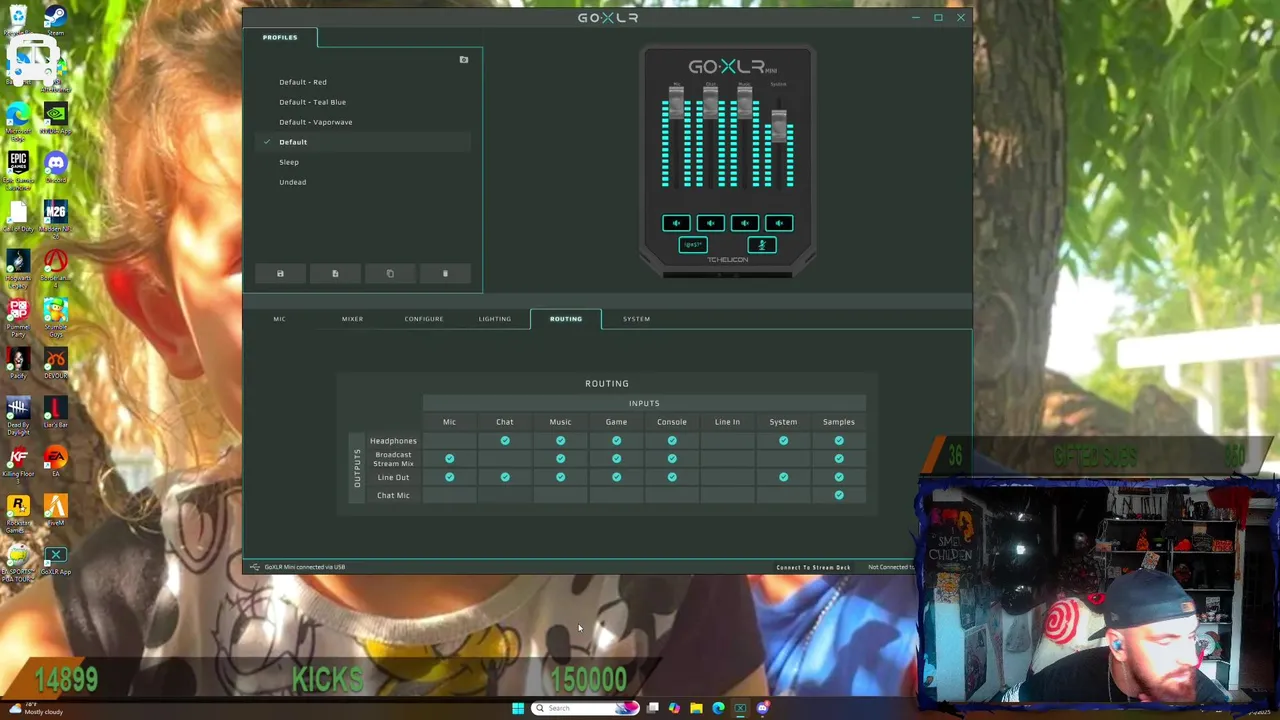The image size is (1280, 720).
Task: Click the save-as-new profile icon
Action: click(335, 273)
